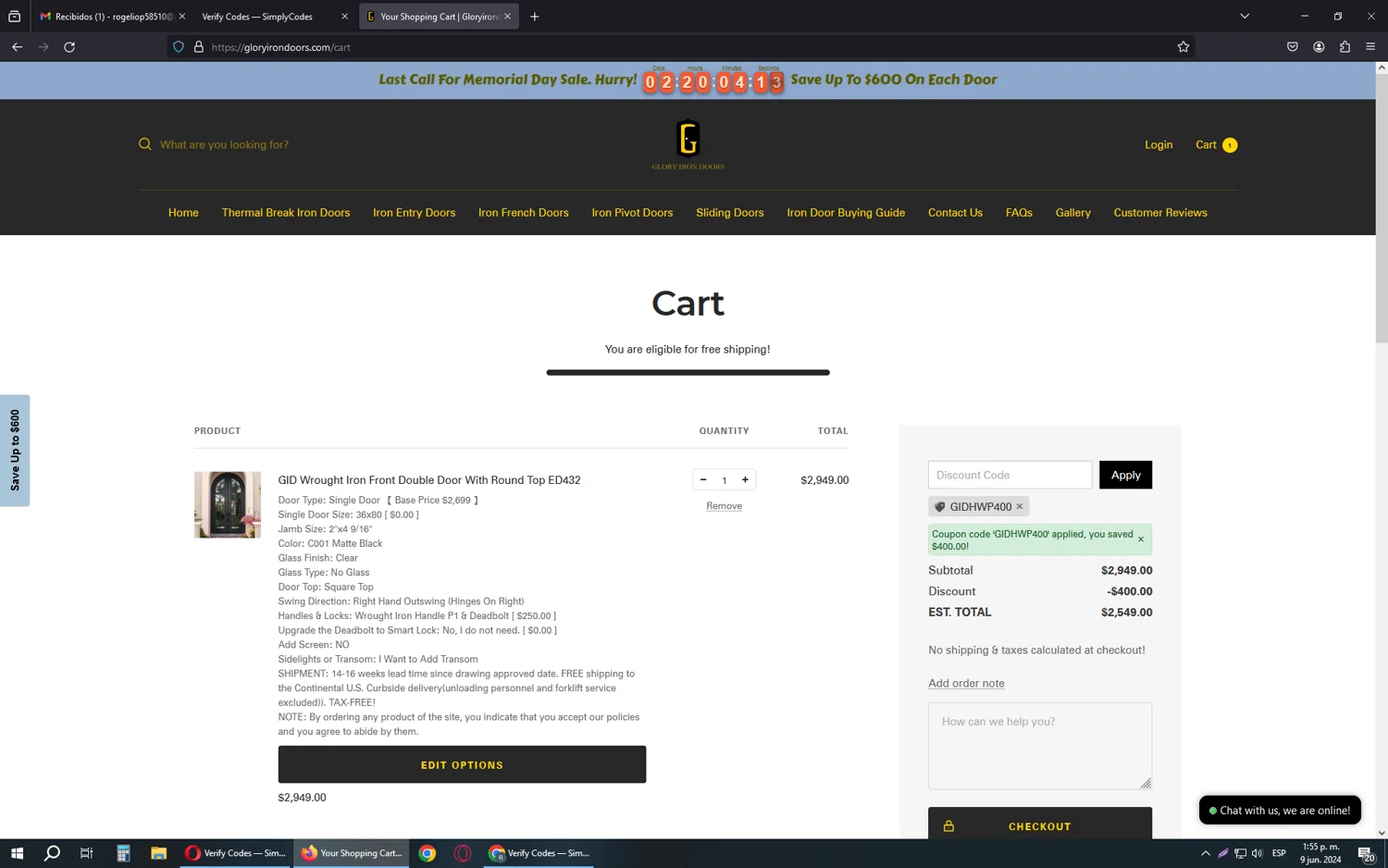Open File Explorer from the taskbar
The height and width of the screenshot is (868, 1388).
pos(158,853)
